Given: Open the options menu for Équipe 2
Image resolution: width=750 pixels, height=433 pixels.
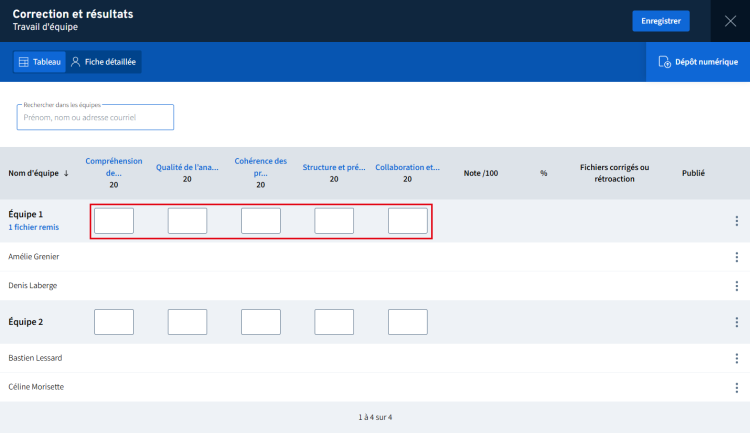Looking at the screenshot, I should [736, 322].
